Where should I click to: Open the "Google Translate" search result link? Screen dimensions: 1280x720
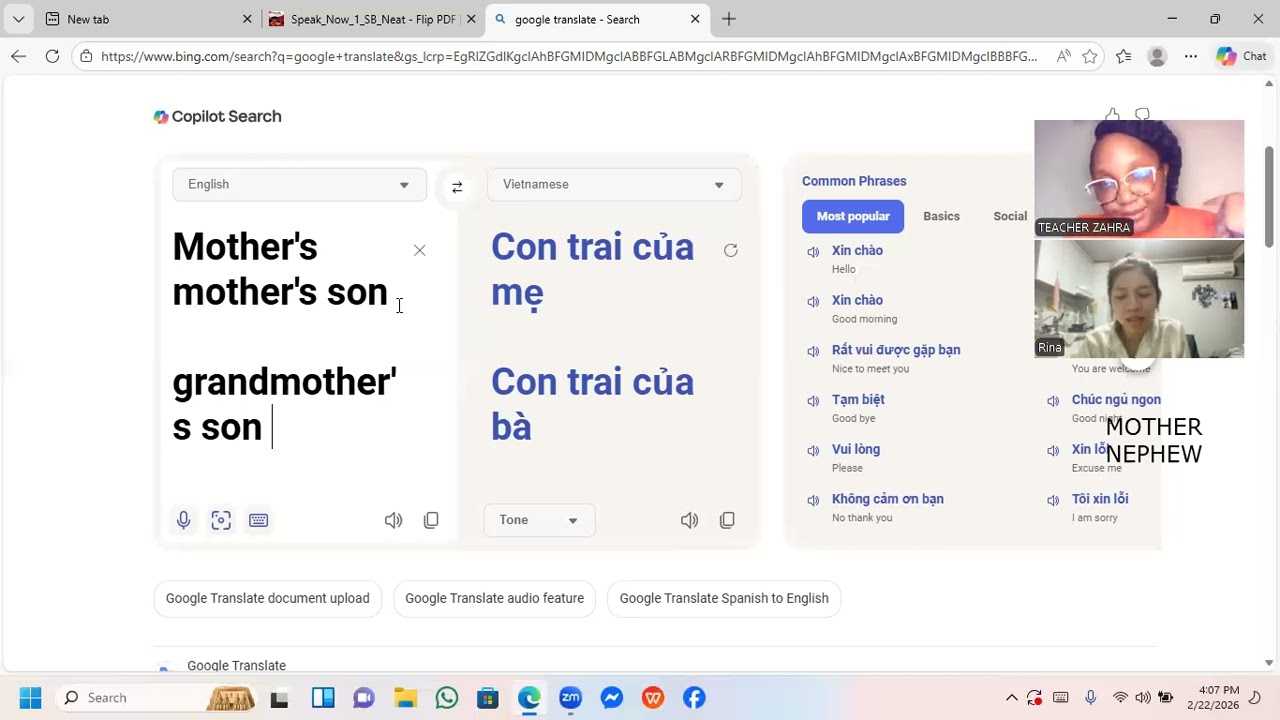(236, 665)
